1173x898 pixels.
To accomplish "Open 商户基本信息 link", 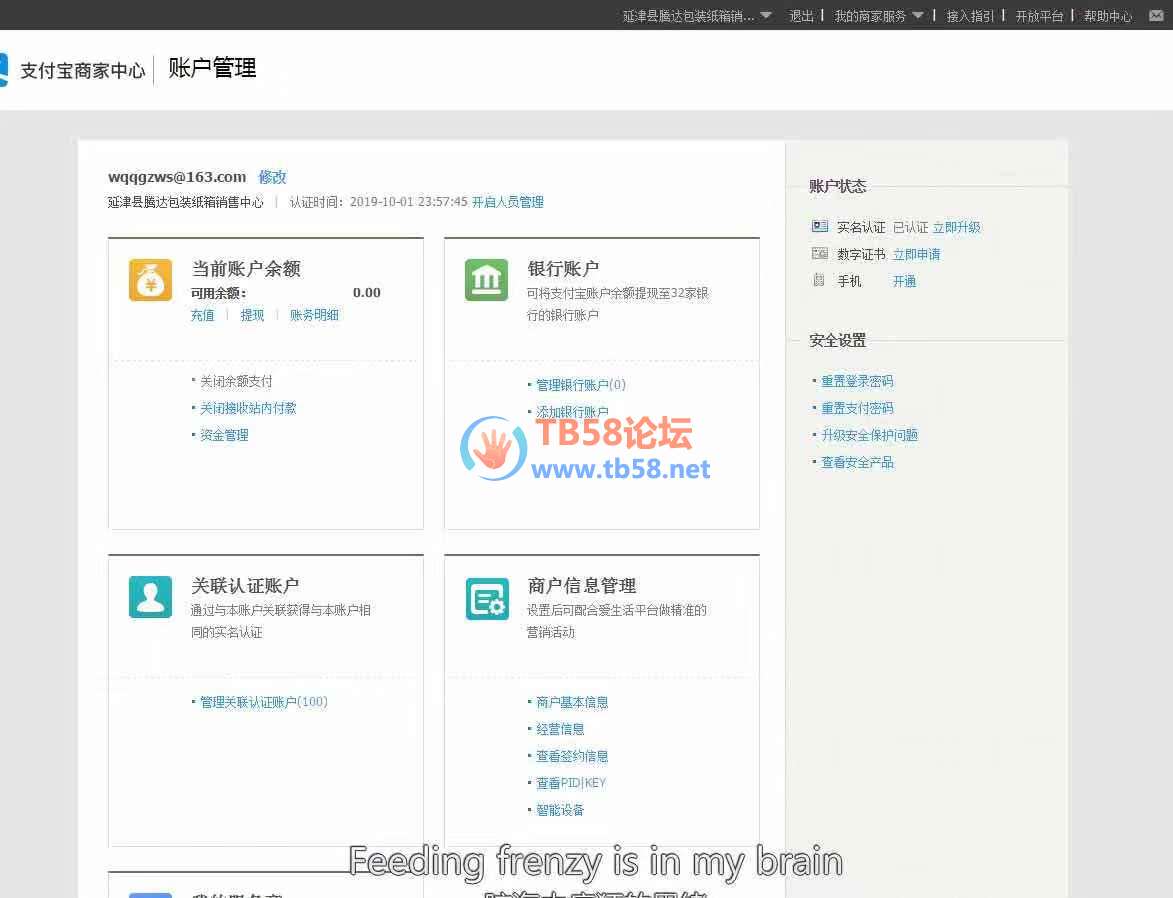I will click(x=572, y=702).
